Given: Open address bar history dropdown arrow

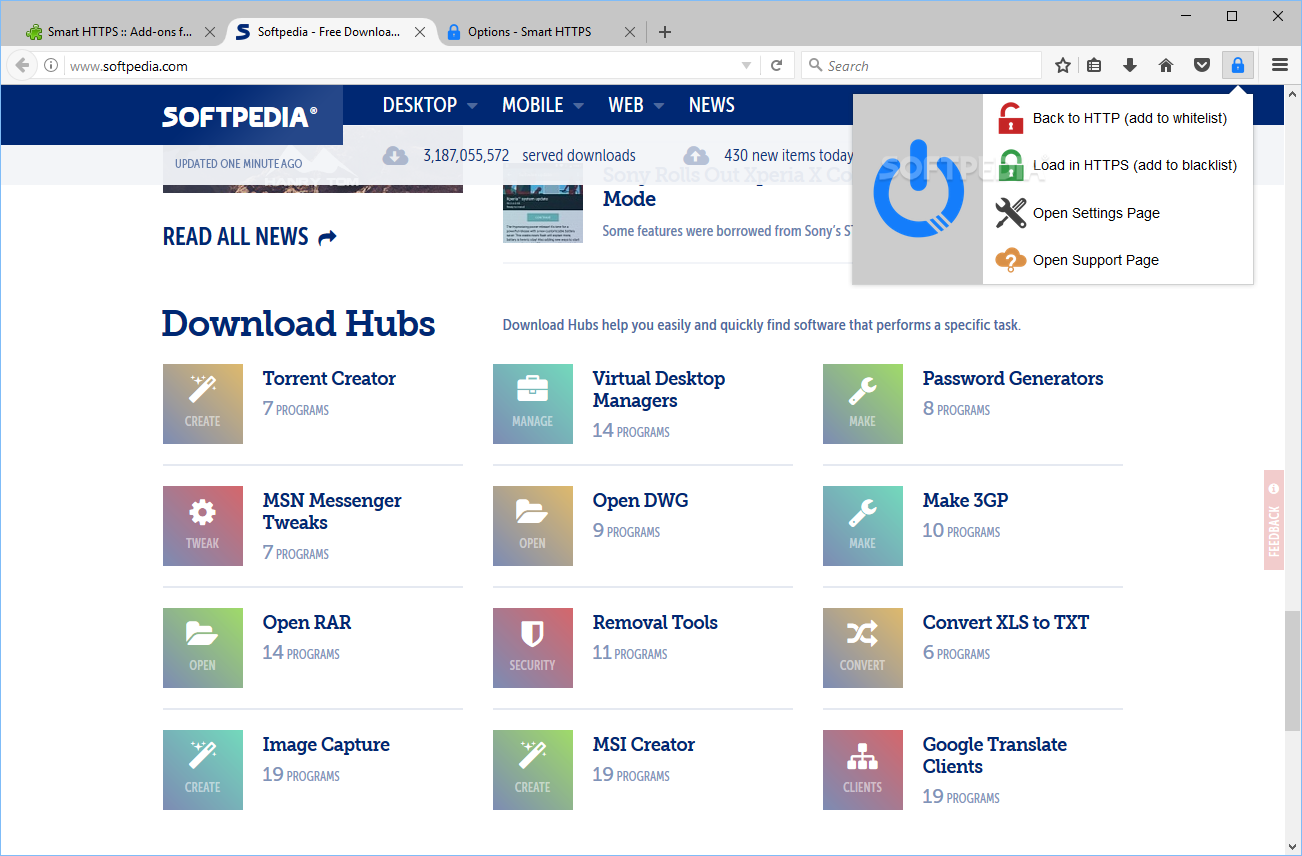Looking at the screenshot, I should [746, 66].
